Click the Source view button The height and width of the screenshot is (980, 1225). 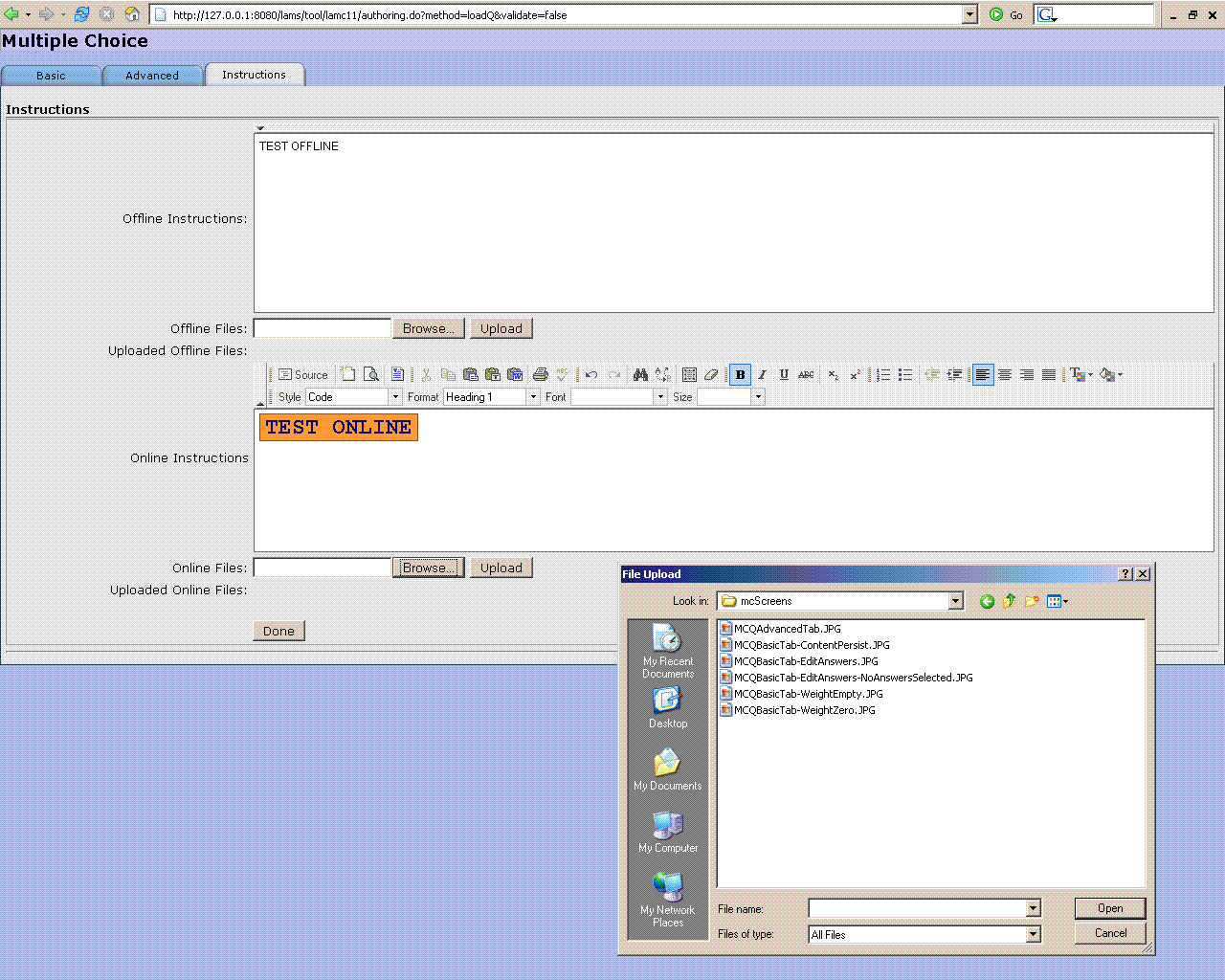(x=302, y=375)
